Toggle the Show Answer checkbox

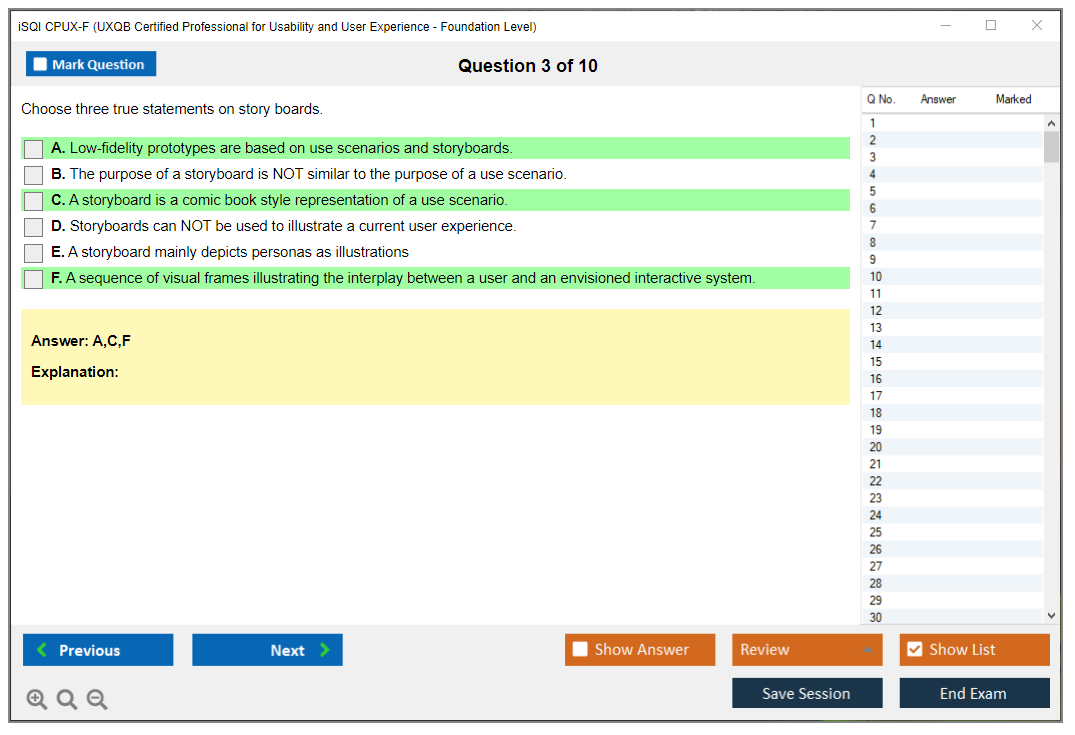point(580,650)
